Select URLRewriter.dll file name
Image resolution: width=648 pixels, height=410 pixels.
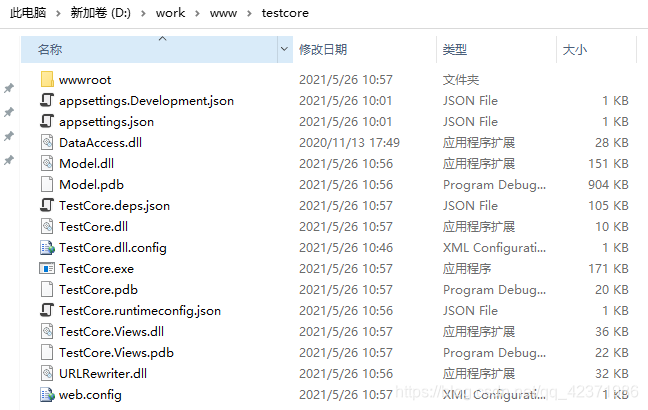point(103,374)
